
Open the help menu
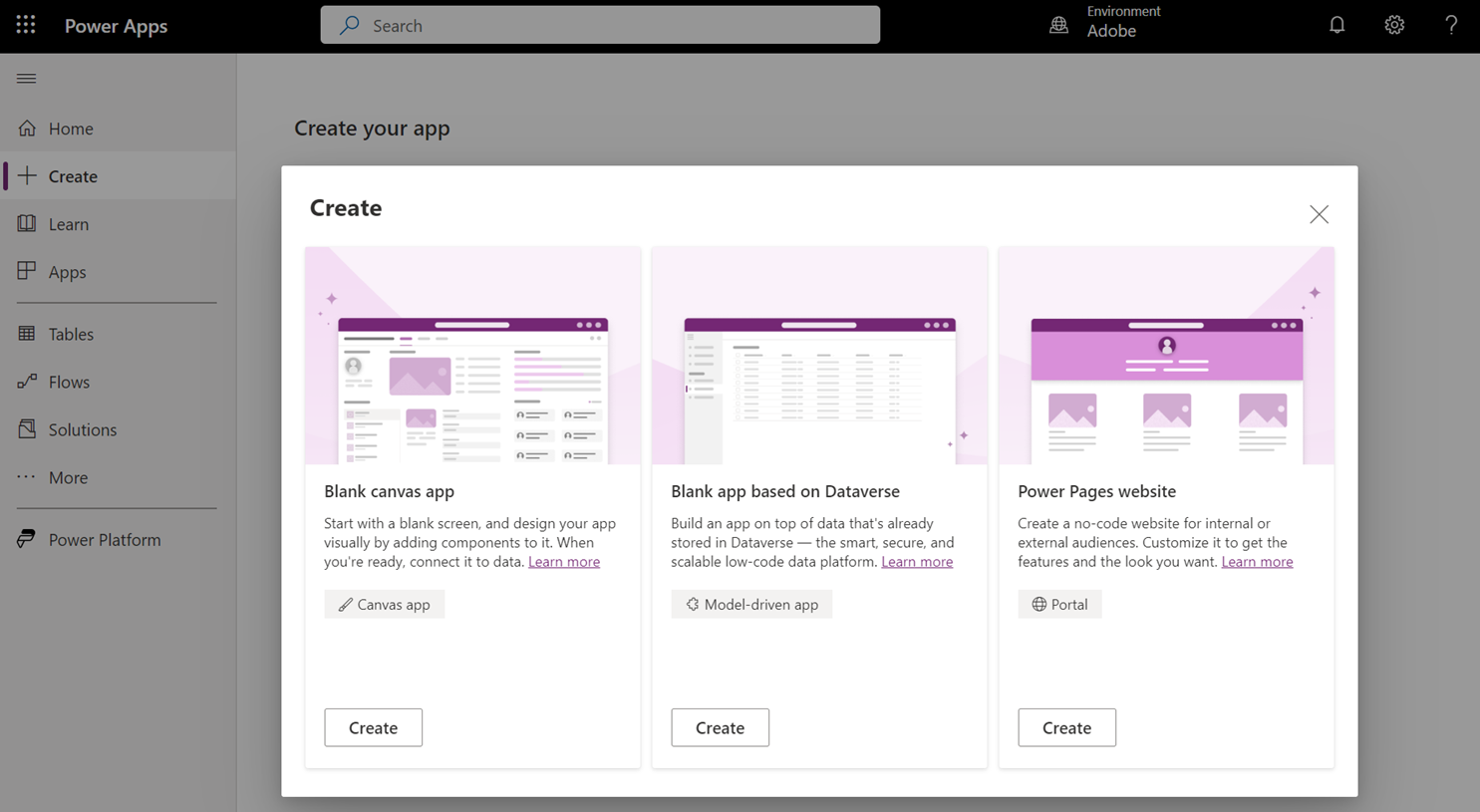(1451, 25)
